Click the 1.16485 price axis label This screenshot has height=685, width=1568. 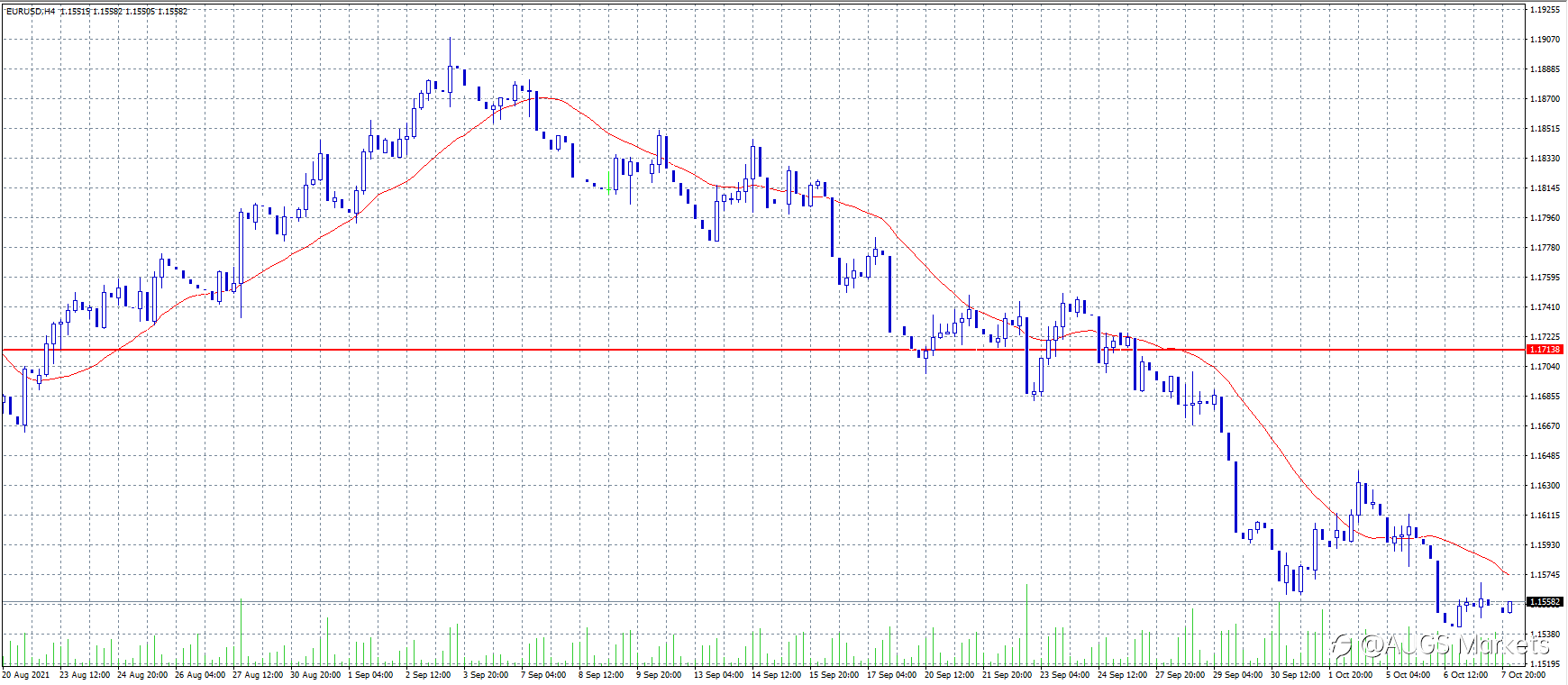[x=1545, y=456]
